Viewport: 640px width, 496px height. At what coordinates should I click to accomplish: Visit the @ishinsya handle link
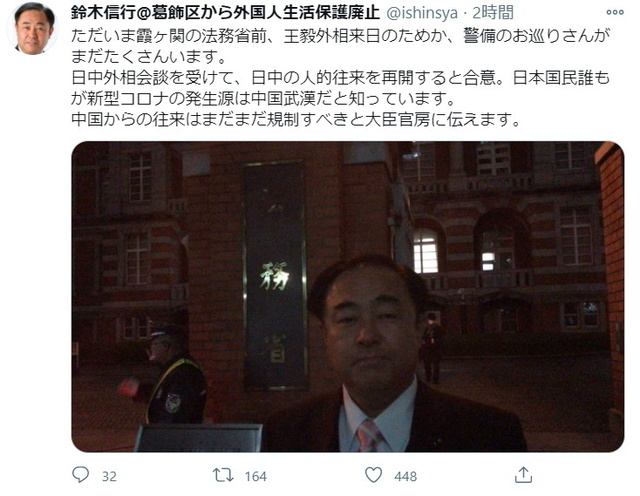422,13
